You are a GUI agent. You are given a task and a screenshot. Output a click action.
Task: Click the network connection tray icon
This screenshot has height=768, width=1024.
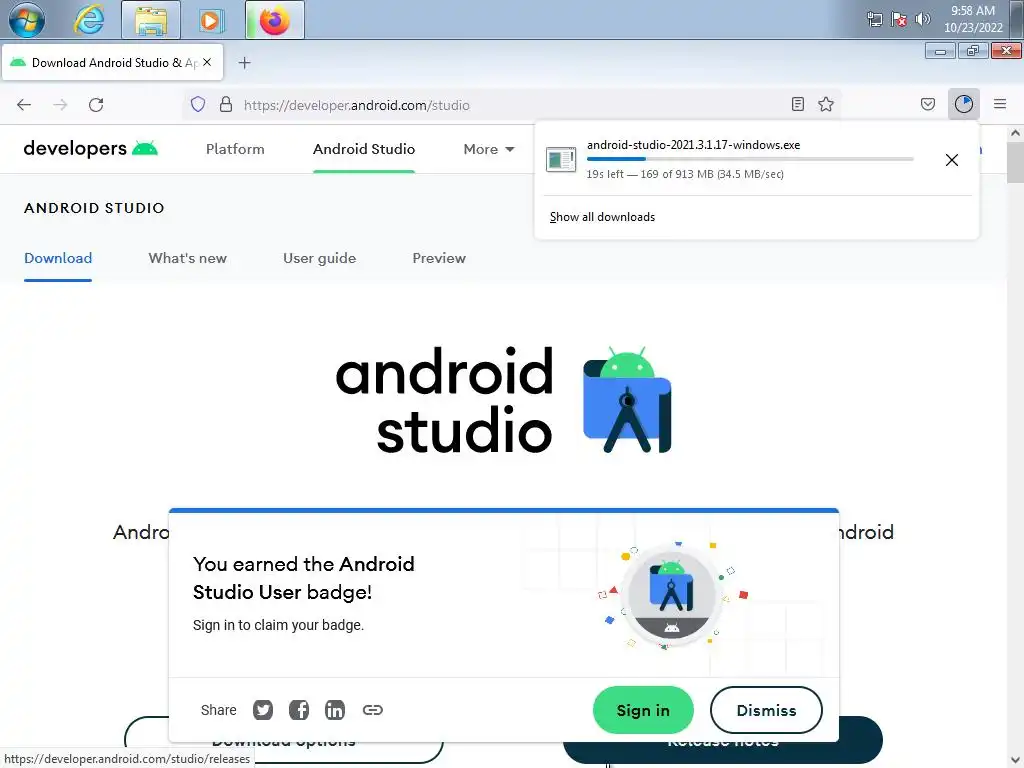coord(874,19)
